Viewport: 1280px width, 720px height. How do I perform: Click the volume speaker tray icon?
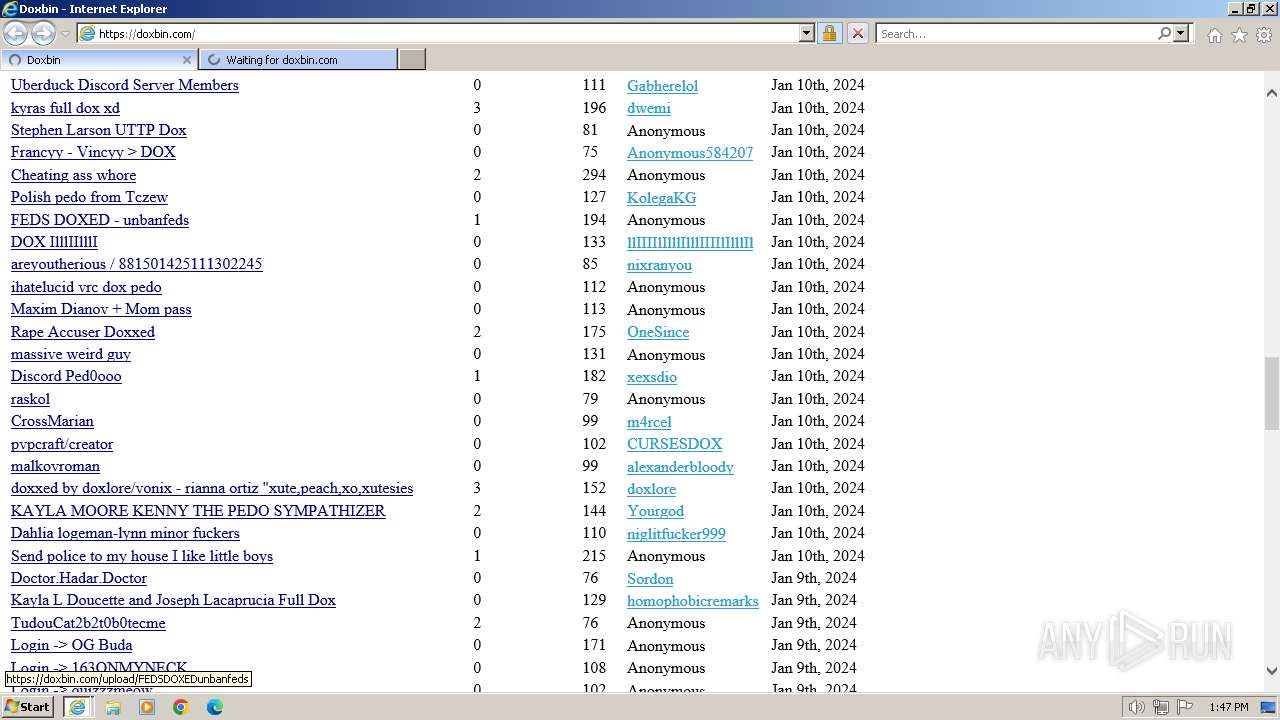coord(1137,707)
